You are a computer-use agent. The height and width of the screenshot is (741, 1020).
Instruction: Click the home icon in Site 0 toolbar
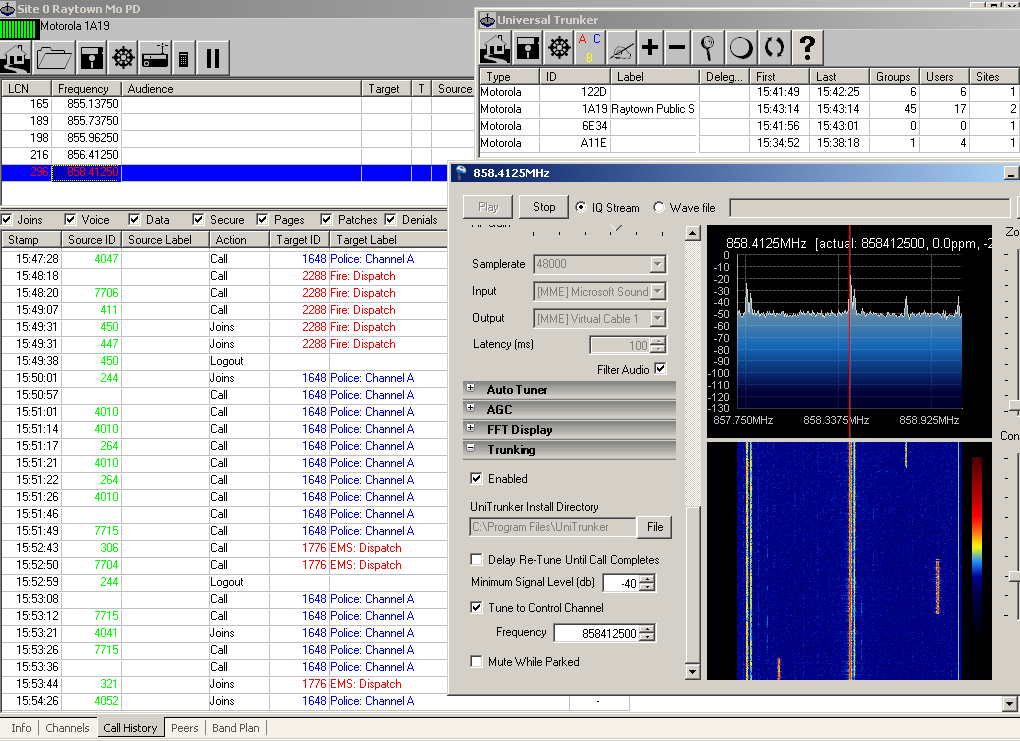tap(15, 58)
